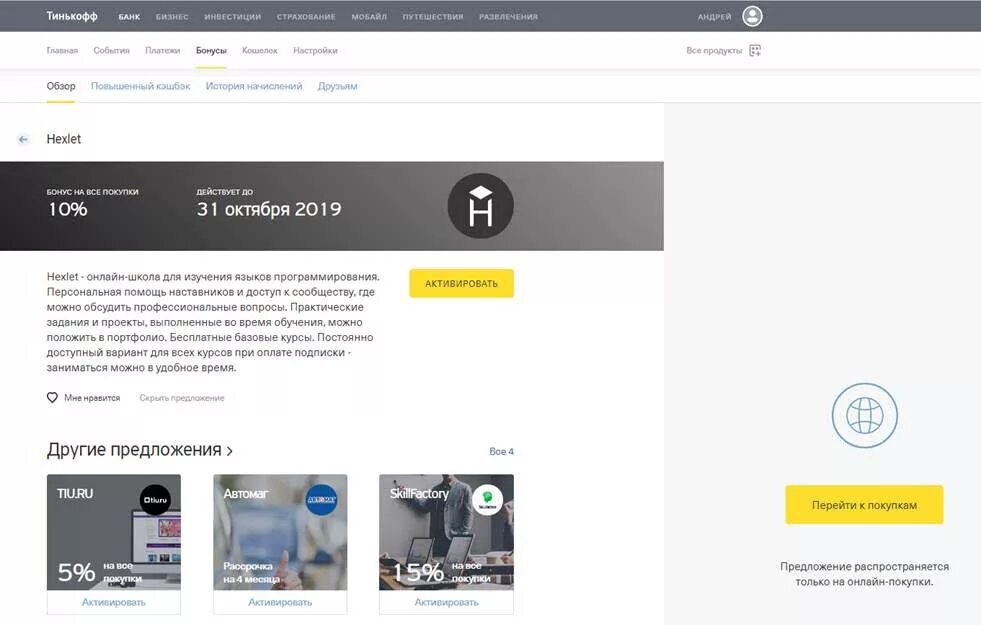
Task: Click the Hexlet round logo in banner
Action: (480, 206)
